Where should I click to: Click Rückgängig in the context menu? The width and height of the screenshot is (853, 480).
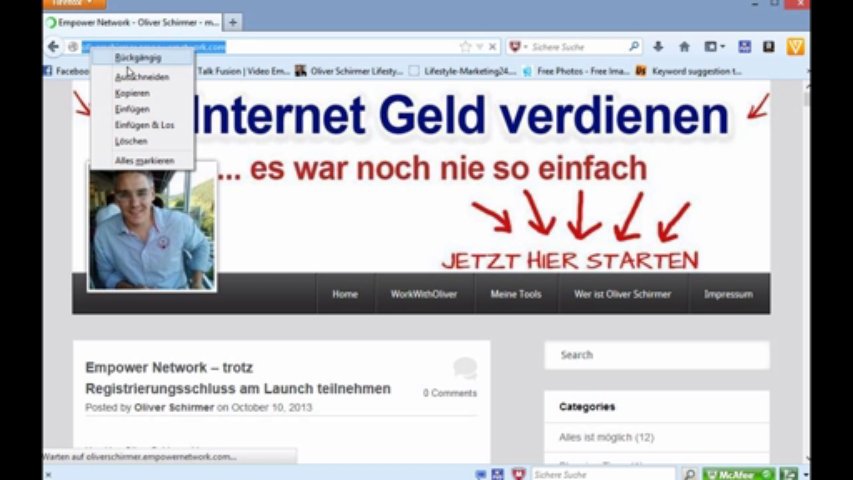(138, 58)
